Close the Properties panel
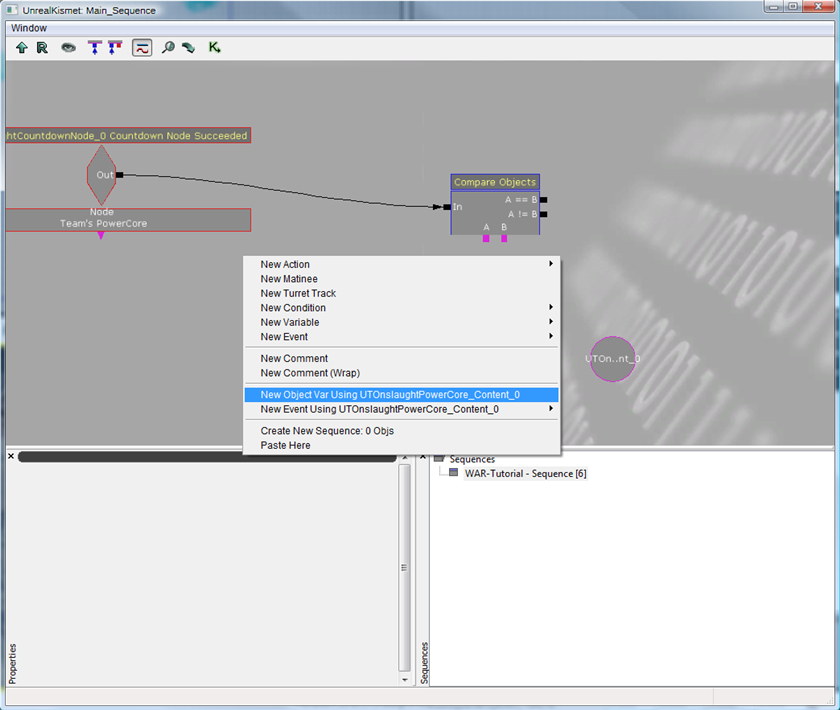 click(11, 456)
